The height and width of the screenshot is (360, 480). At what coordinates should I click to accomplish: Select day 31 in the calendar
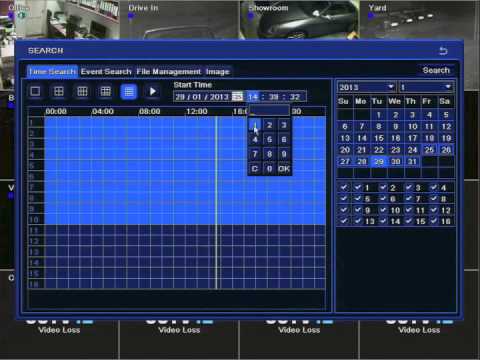pos(412,162)
